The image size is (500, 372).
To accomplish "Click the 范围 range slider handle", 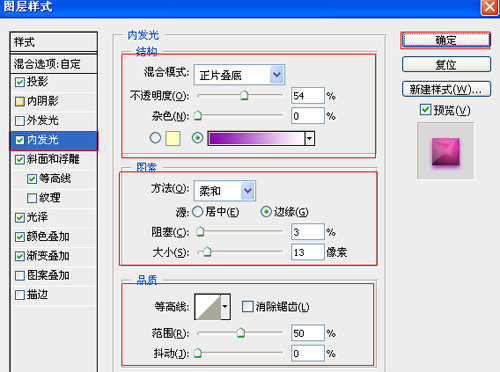I will coord(240,333).
